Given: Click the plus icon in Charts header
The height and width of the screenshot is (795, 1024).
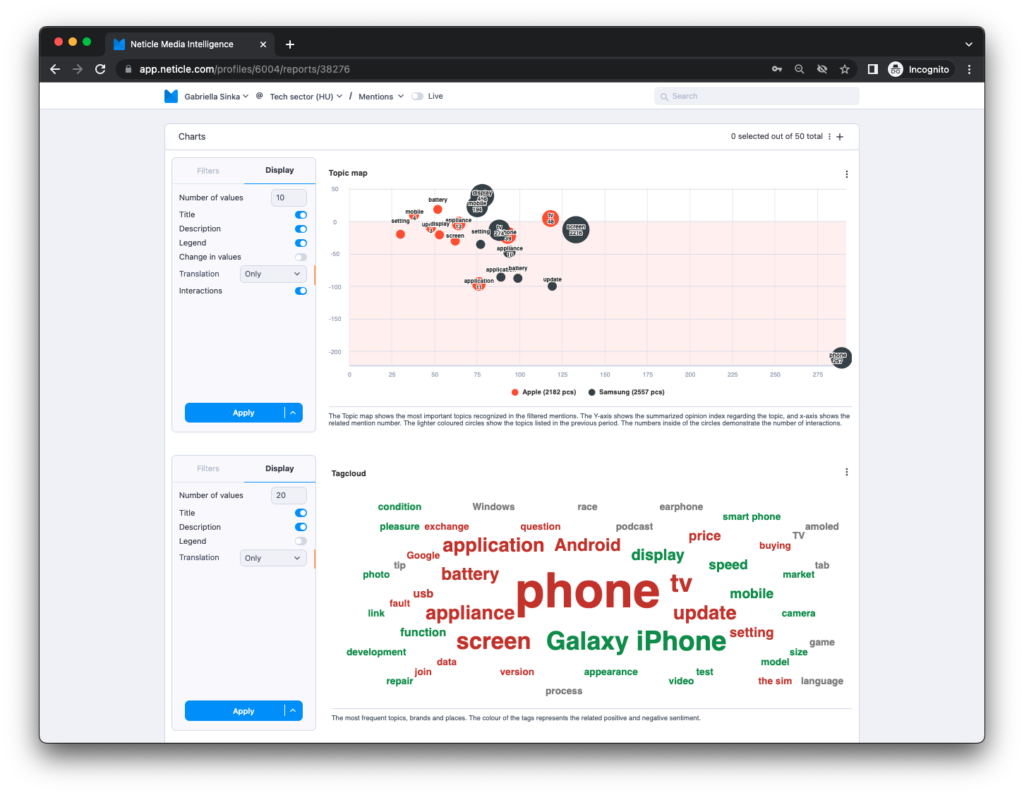Looking at the screenshot, I should pyautogui.click(x=840, y=137).
